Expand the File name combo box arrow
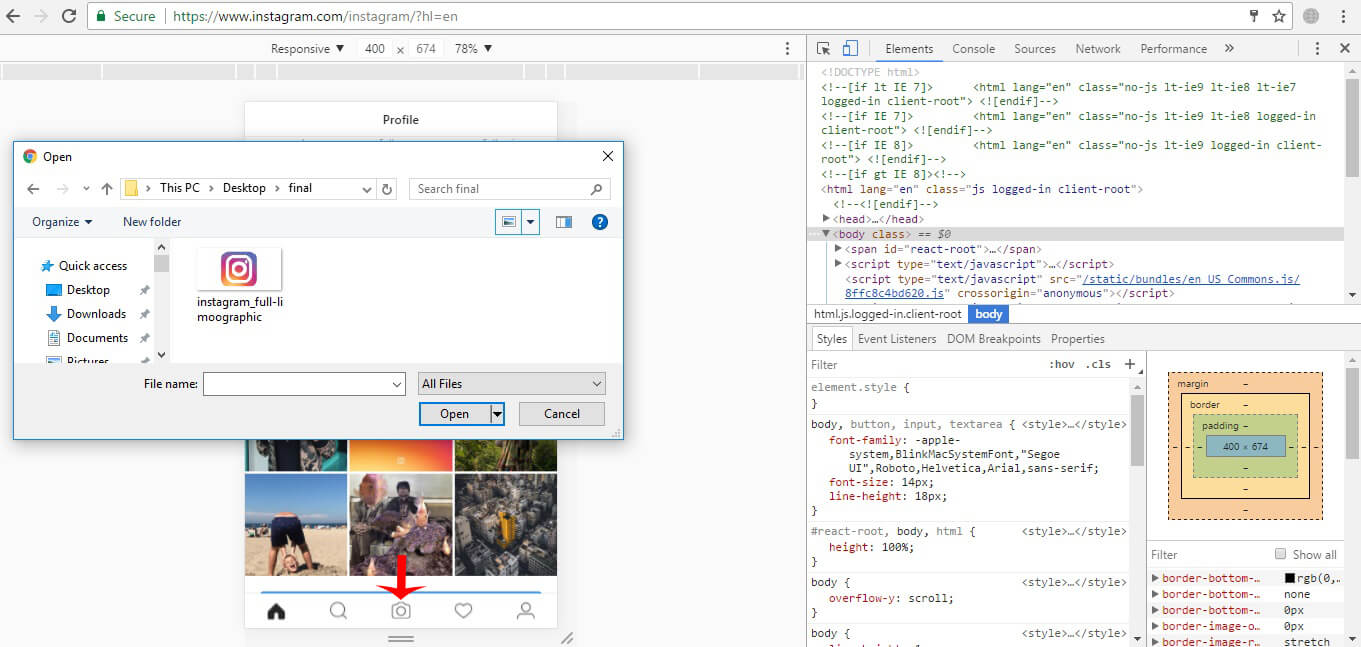The width and height of the screenshot is (1361, 647). click(x=396, y=384)
